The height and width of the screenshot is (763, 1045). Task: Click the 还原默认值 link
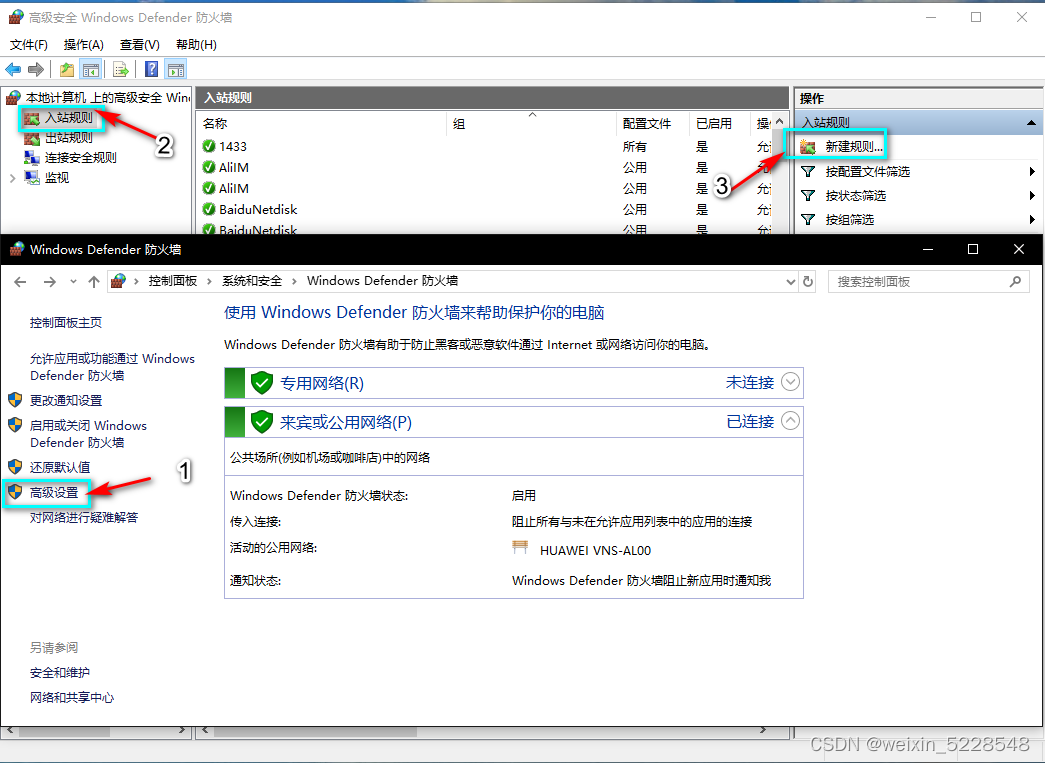pos(60,467)
